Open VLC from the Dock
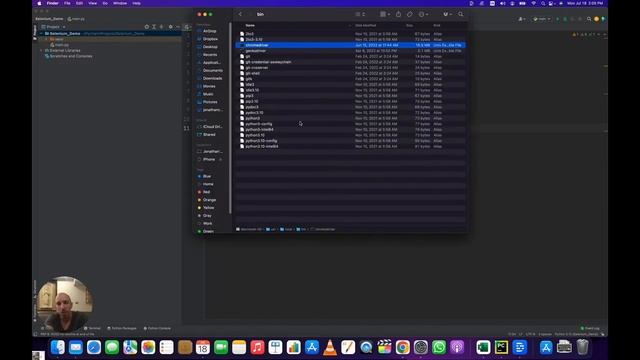The image size is (640, 360). pos(330,347)
